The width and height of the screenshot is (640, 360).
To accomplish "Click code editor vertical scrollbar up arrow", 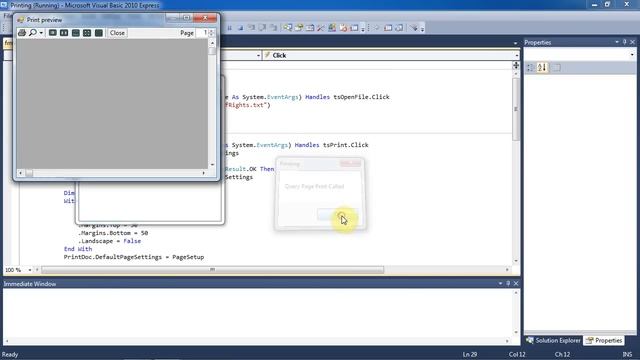I will (516, 74).
